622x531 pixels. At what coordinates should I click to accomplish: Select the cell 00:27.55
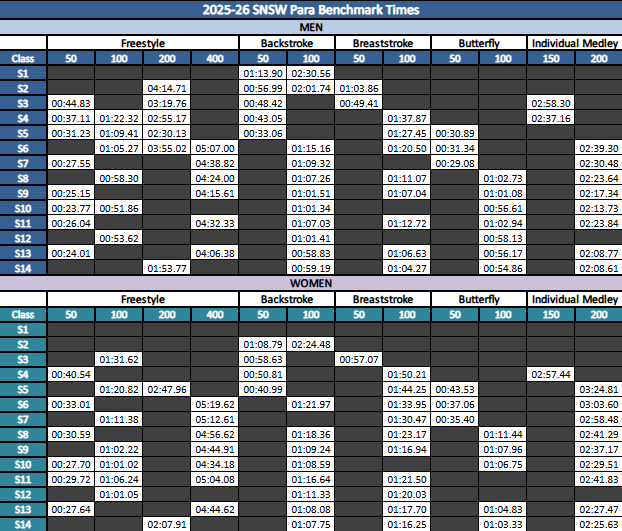(71, 163)
